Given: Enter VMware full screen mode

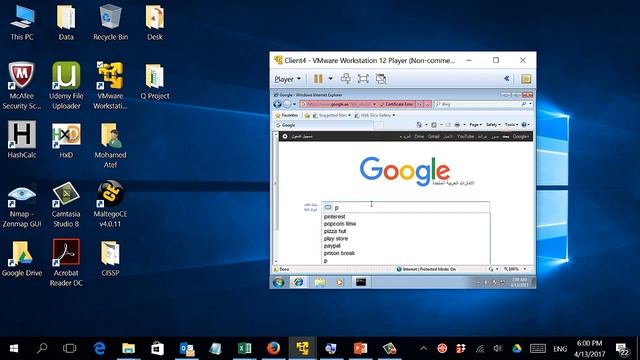Looking at the screenshot, I should pyautogui.click(x=363, y=79).
